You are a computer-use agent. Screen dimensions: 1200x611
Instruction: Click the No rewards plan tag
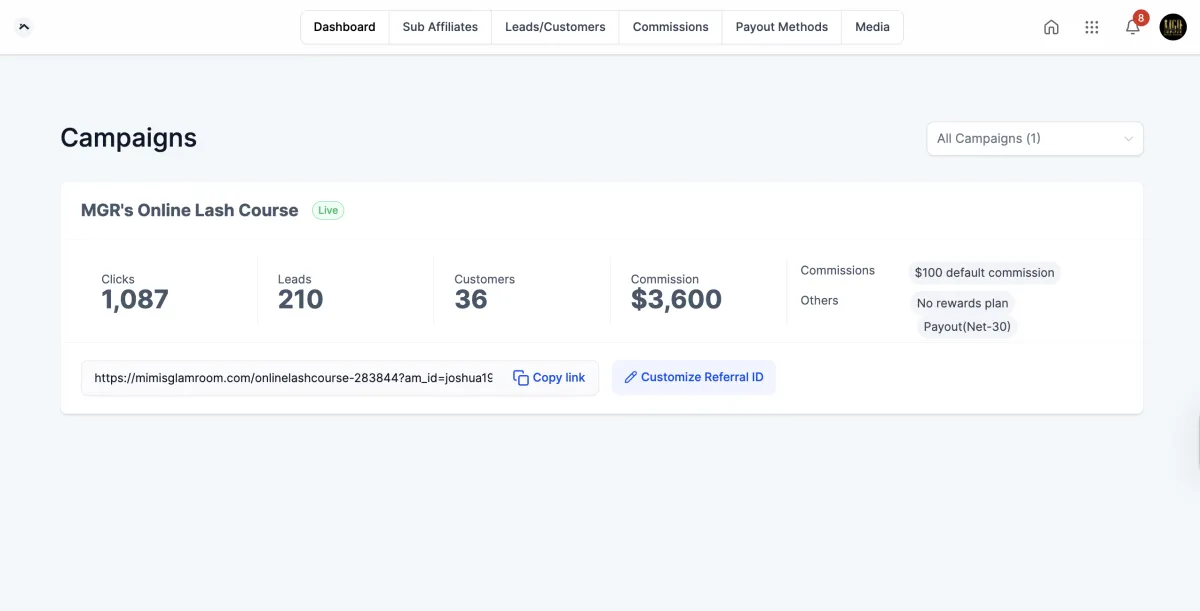click(962, 303)
